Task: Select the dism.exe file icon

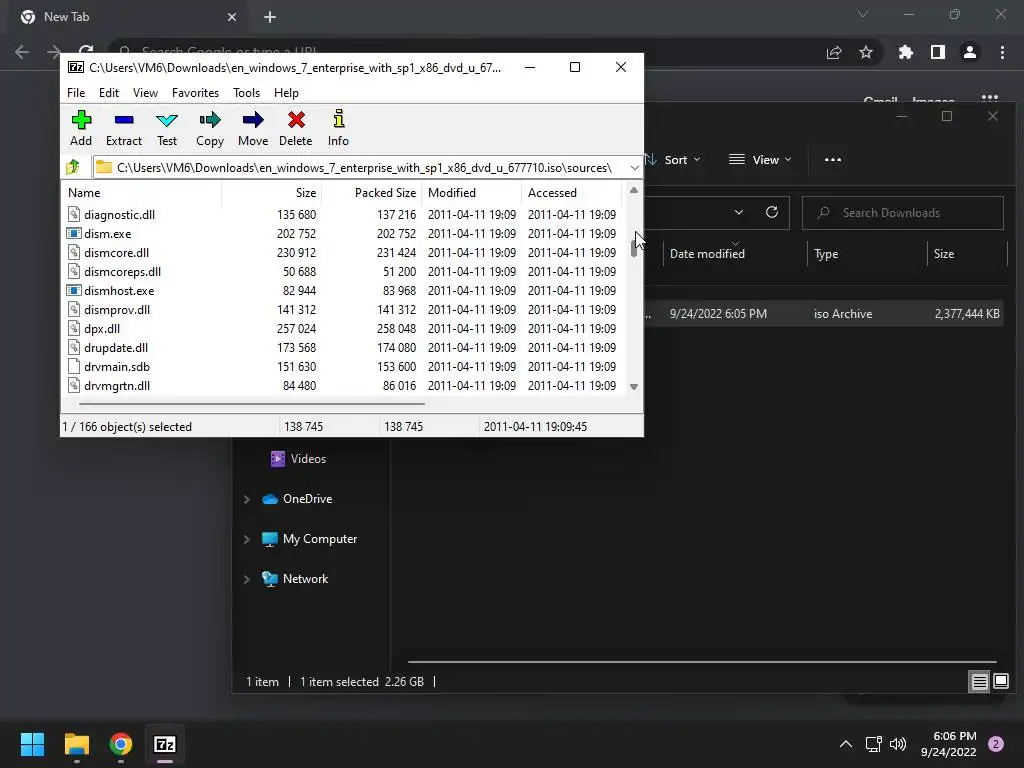Action: click(x=74, y=233)
